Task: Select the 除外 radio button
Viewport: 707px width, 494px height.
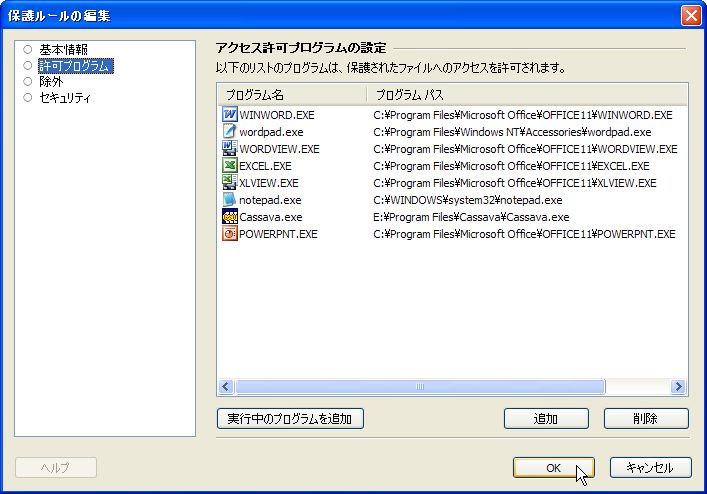Action: coord(28,81)
